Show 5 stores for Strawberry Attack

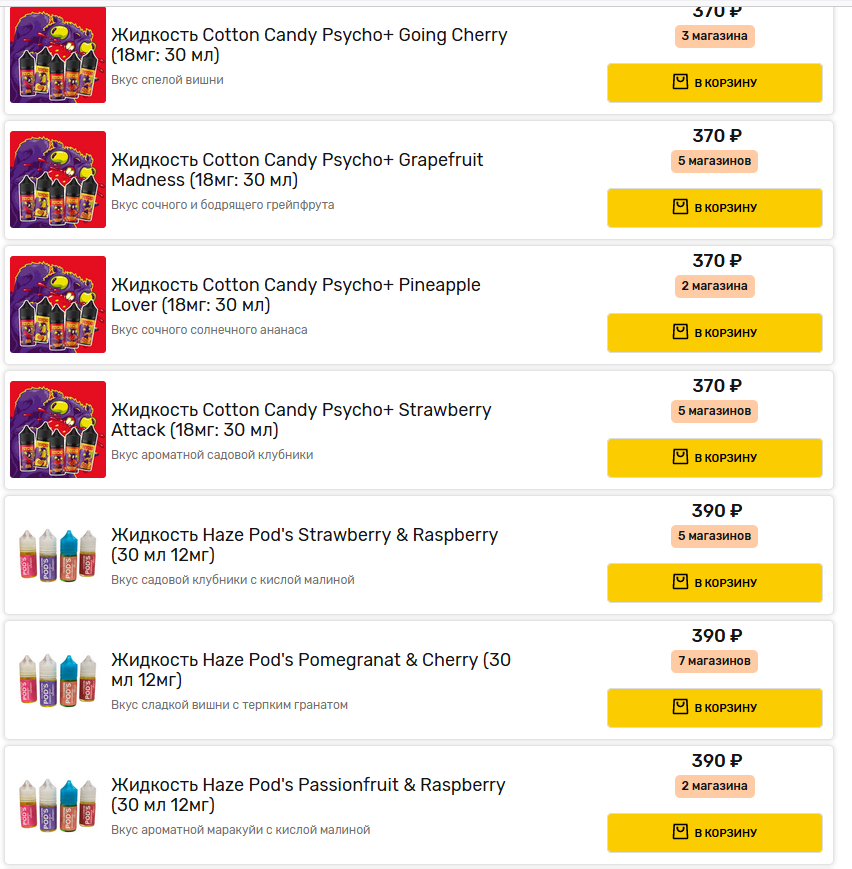[x=714, y=411]
